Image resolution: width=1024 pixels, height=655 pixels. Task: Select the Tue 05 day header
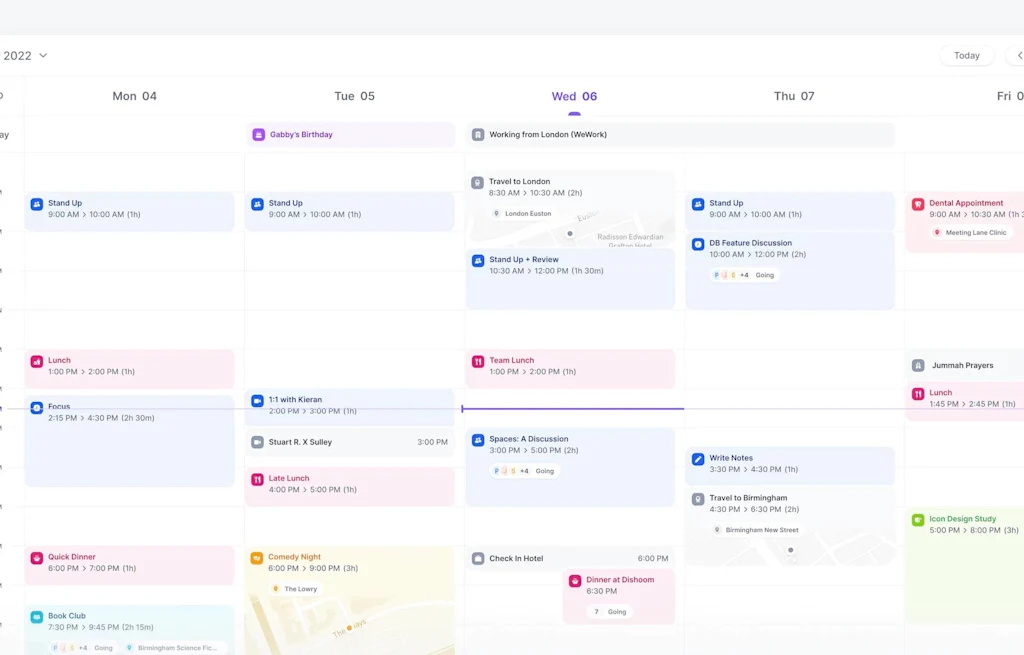[x=355, y=96]
